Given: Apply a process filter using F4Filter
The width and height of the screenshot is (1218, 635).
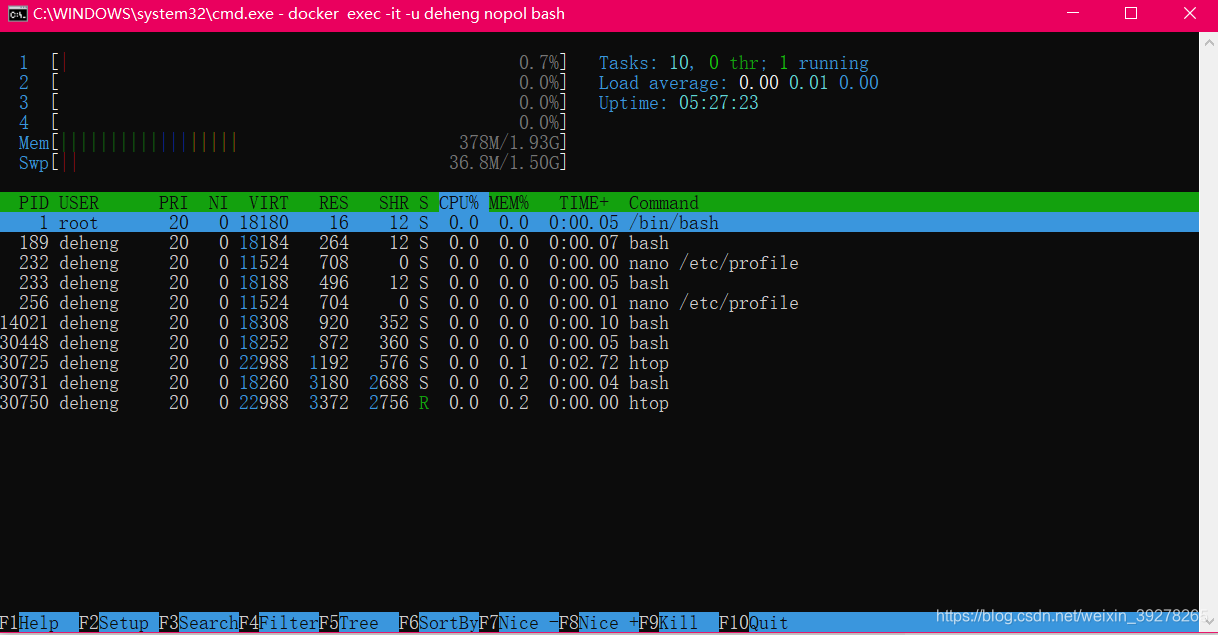Looking at the screenshot, I should click(x=271, y=622).
